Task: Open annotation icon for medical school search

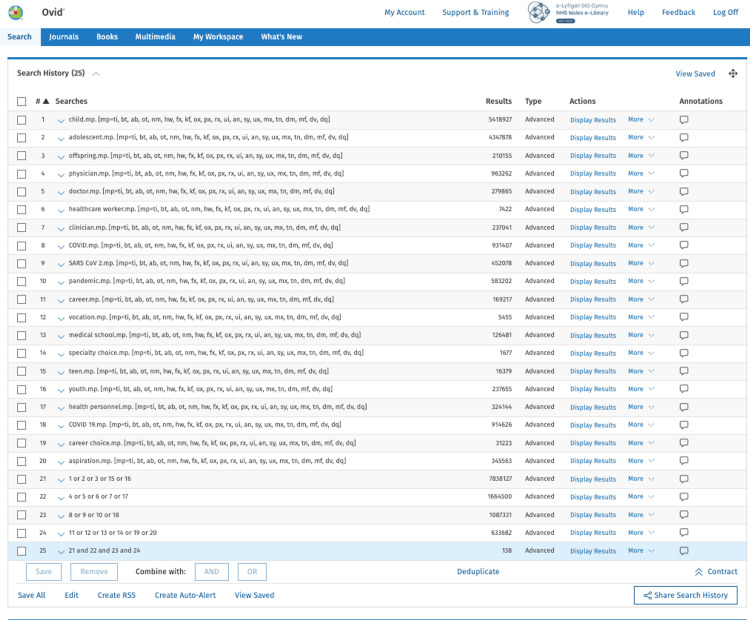Action: tap(684, 335)
